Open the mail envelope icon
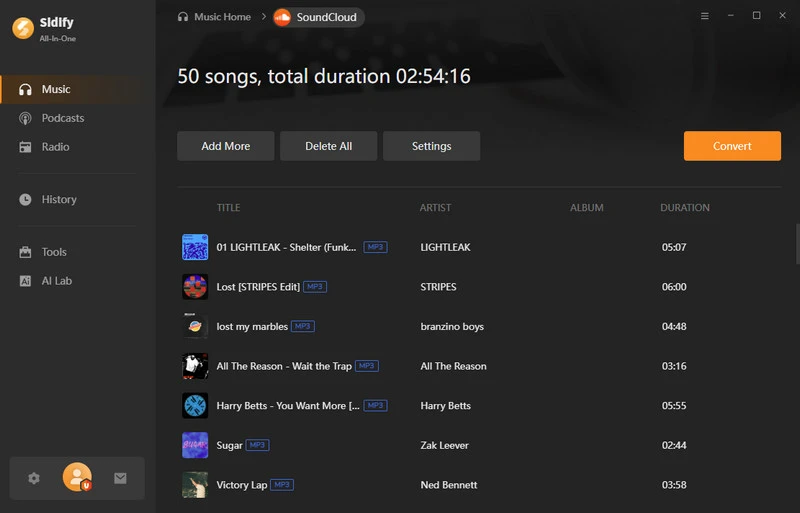Image resolution: width=800 pixels, height=513 pixels. [120, 478]
